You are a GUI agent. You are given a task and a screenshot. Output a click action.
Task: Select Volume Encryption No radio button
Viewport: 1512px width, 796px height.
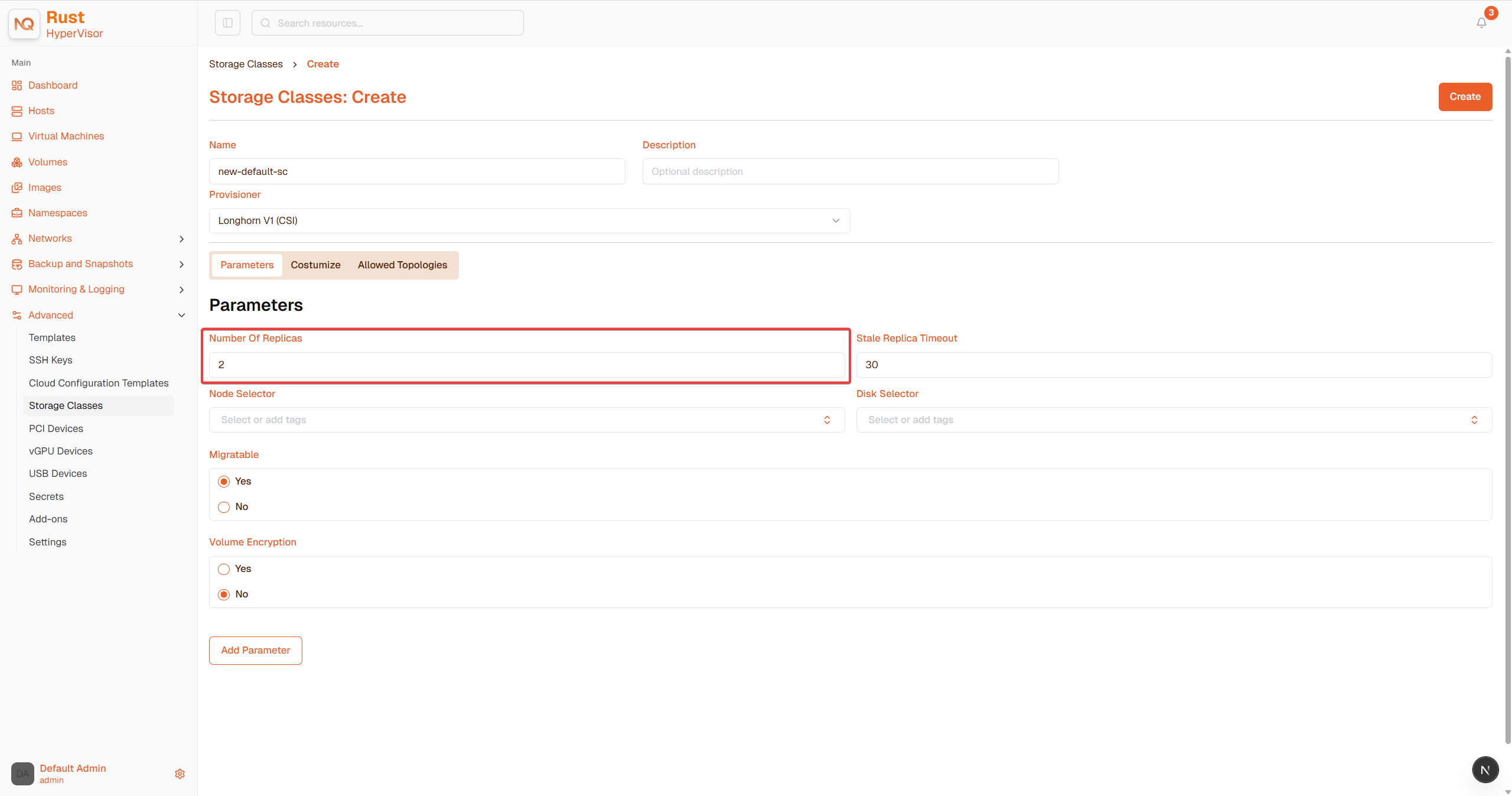tap(224, 594)
